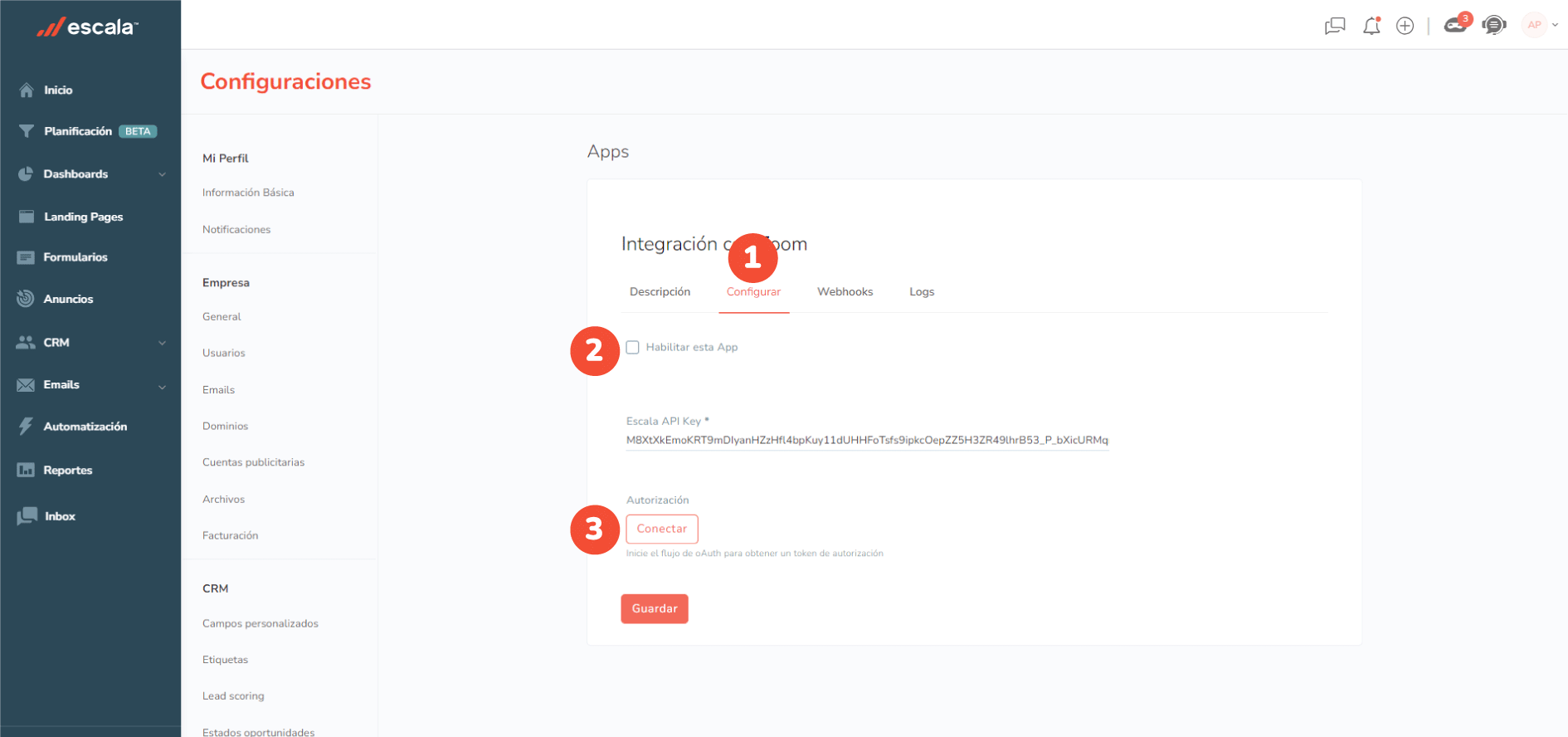Viewport: 1568px width, 737px height.
Task: Open Campos personalizados settings
Action: pyautogui.click(x=261, y=623)
